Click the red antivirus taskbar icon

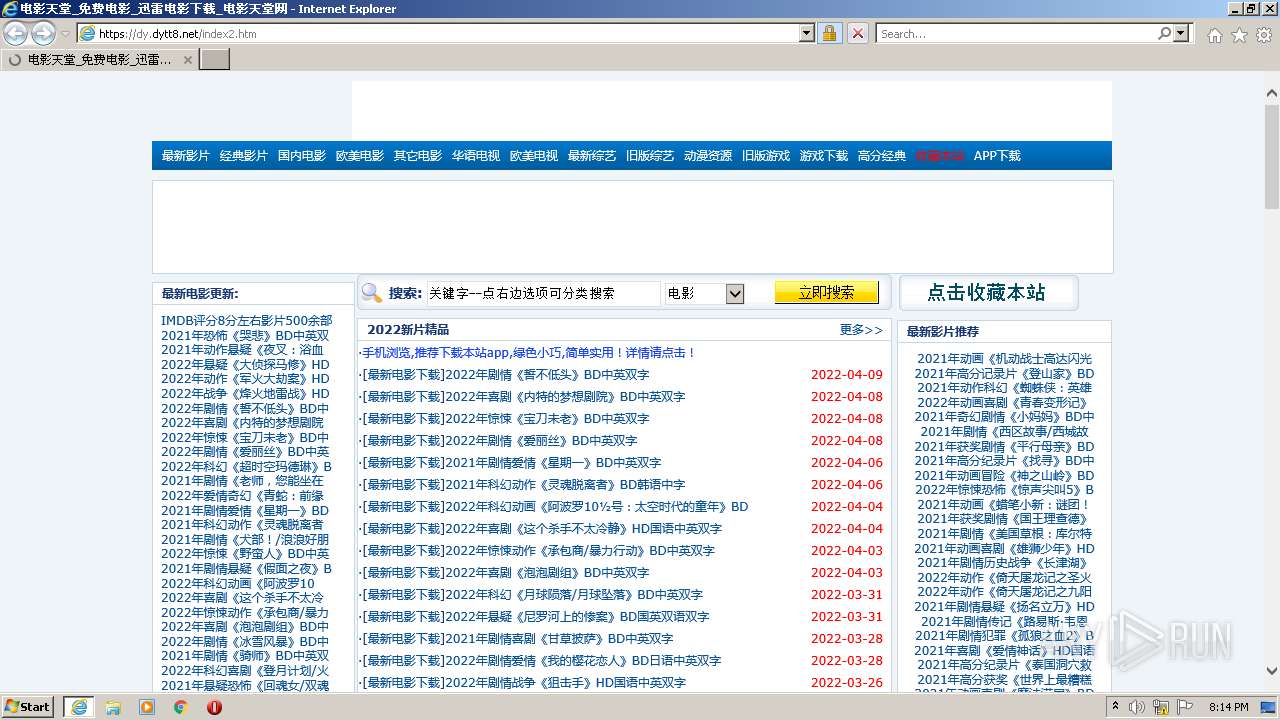(x=214, y=707)
